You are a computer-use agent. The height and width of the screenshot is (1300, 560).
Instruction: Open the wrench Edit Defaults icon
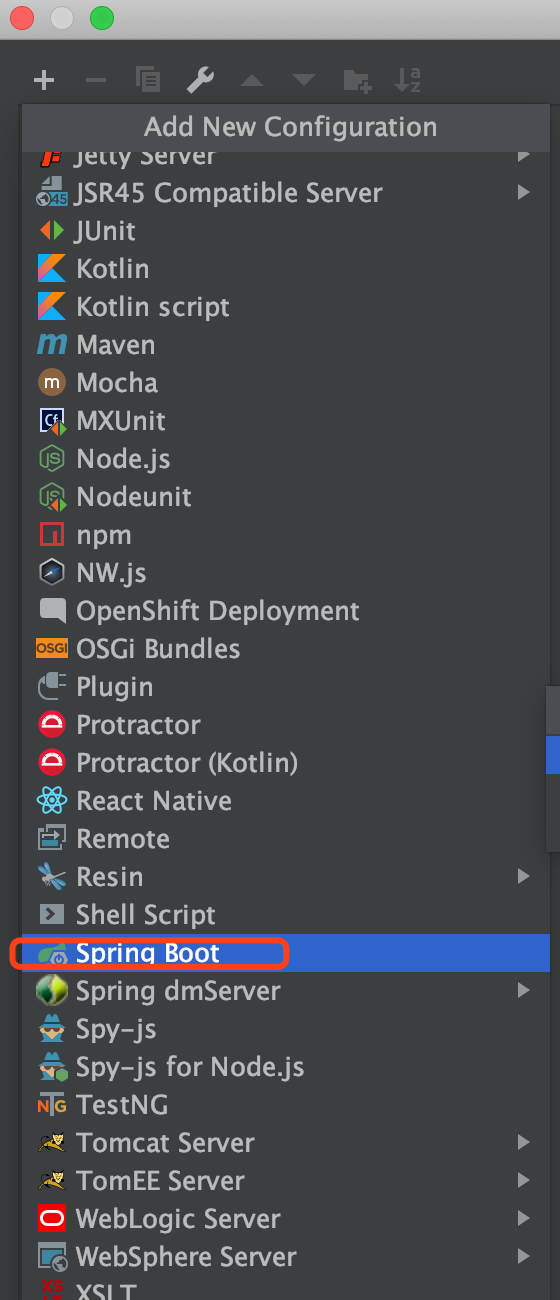200,81
